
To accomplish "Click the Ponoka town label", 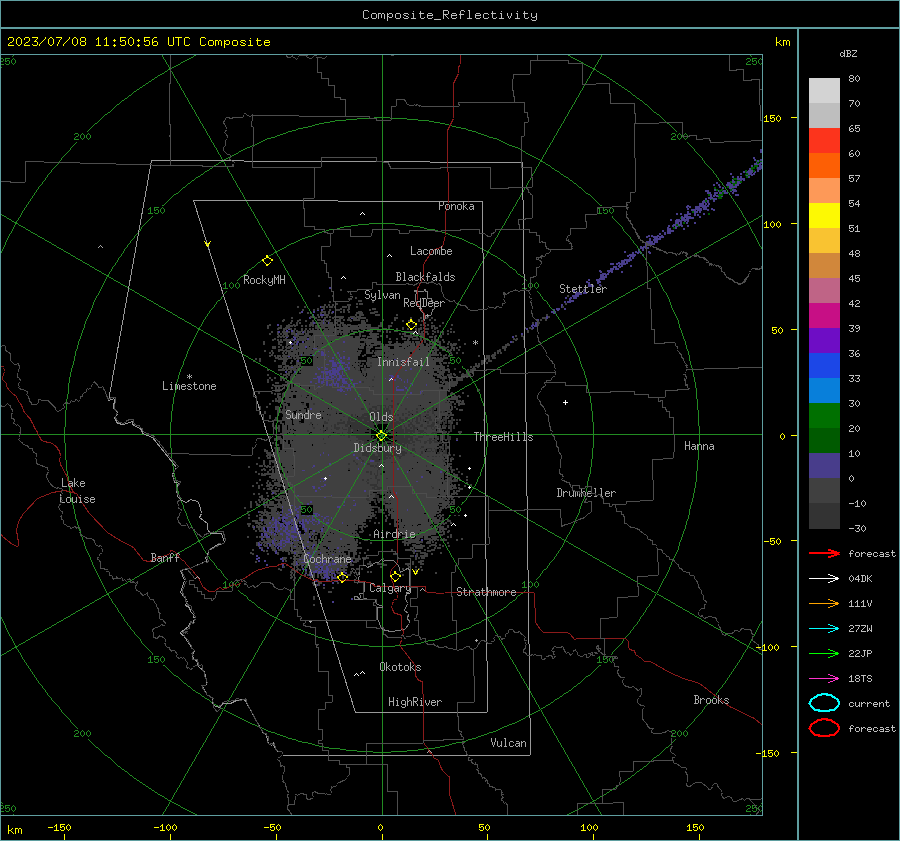I will pyautogui.click(x=456, y=206).
